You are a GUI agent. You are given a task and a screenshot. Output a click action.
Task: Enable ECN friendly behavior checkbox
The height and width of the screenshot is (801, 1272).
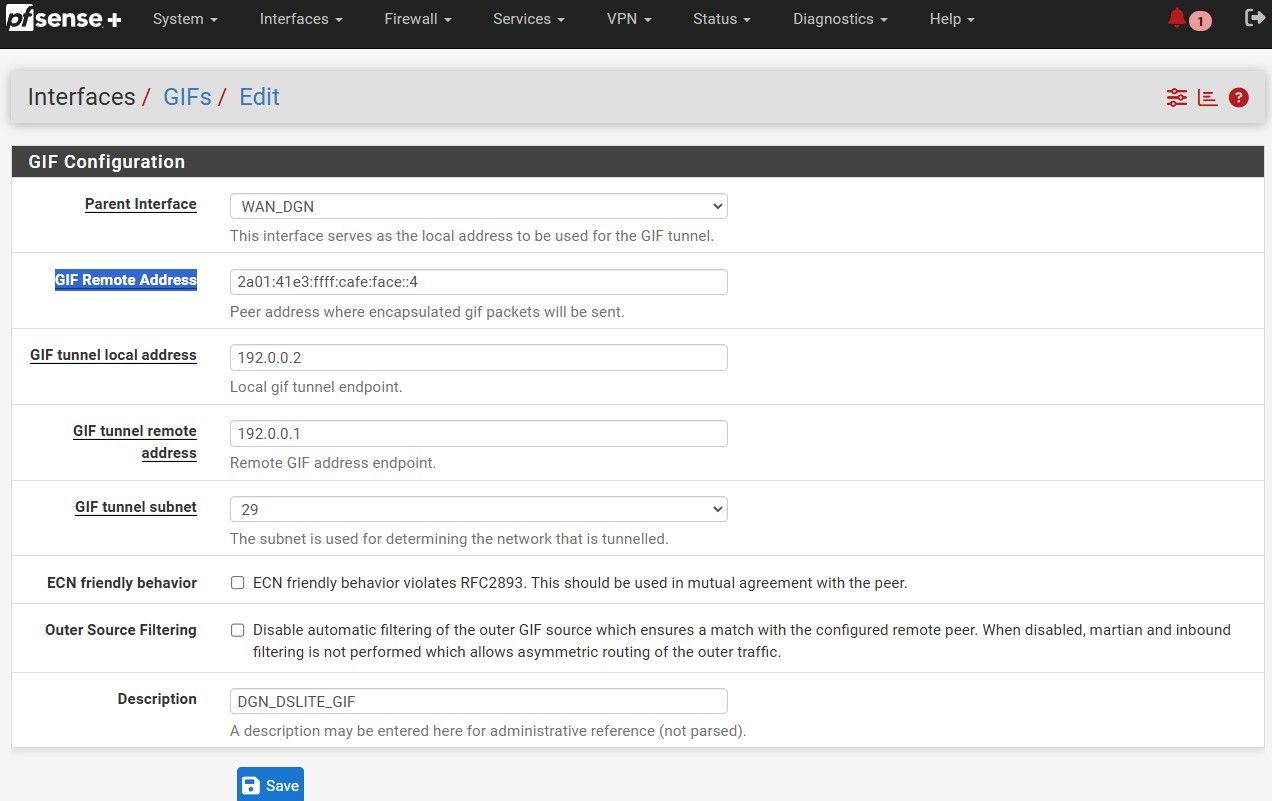click(x=238, y=583)
